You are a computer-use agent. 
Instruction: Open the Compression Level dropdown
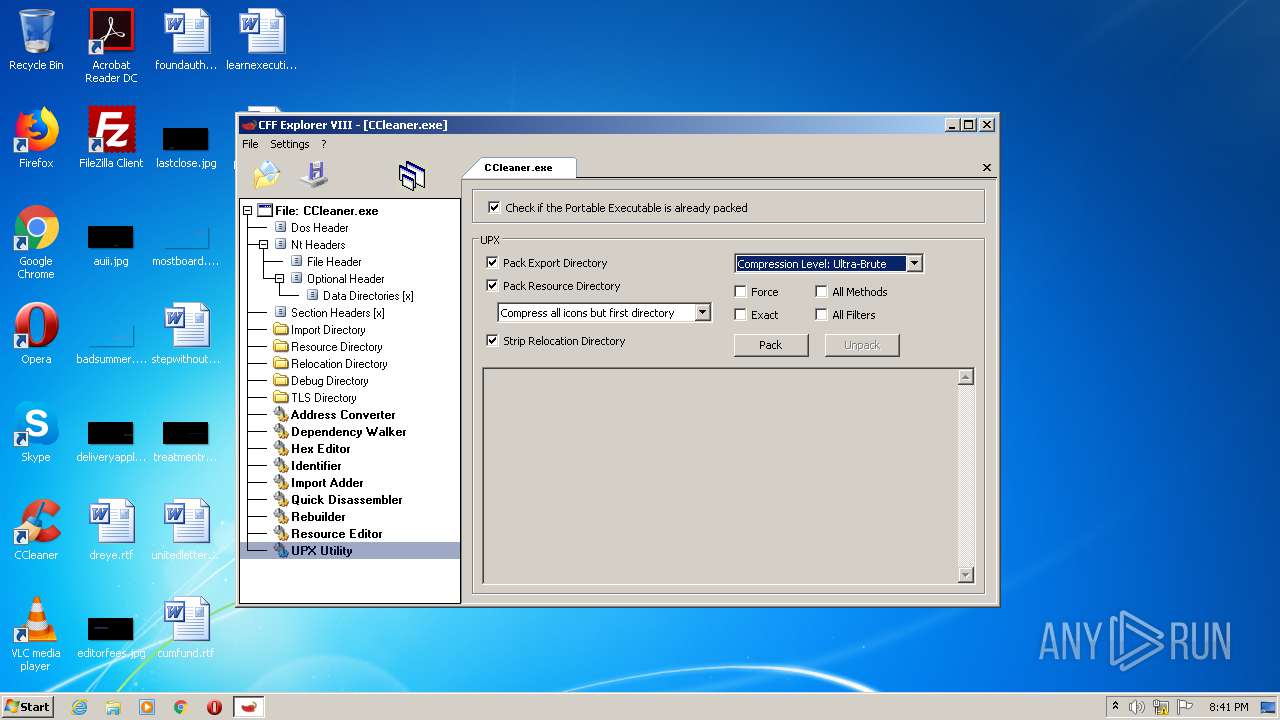tap(914, 264)
